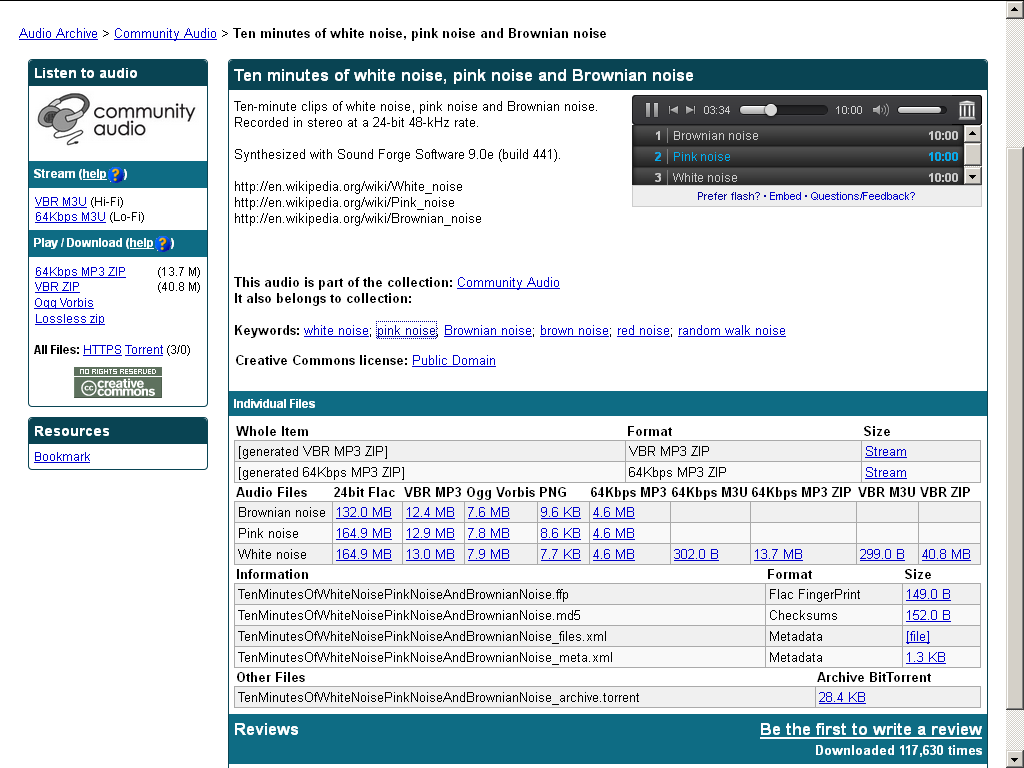
Task: Open the Public Domain license link
Action: (454, 360)
